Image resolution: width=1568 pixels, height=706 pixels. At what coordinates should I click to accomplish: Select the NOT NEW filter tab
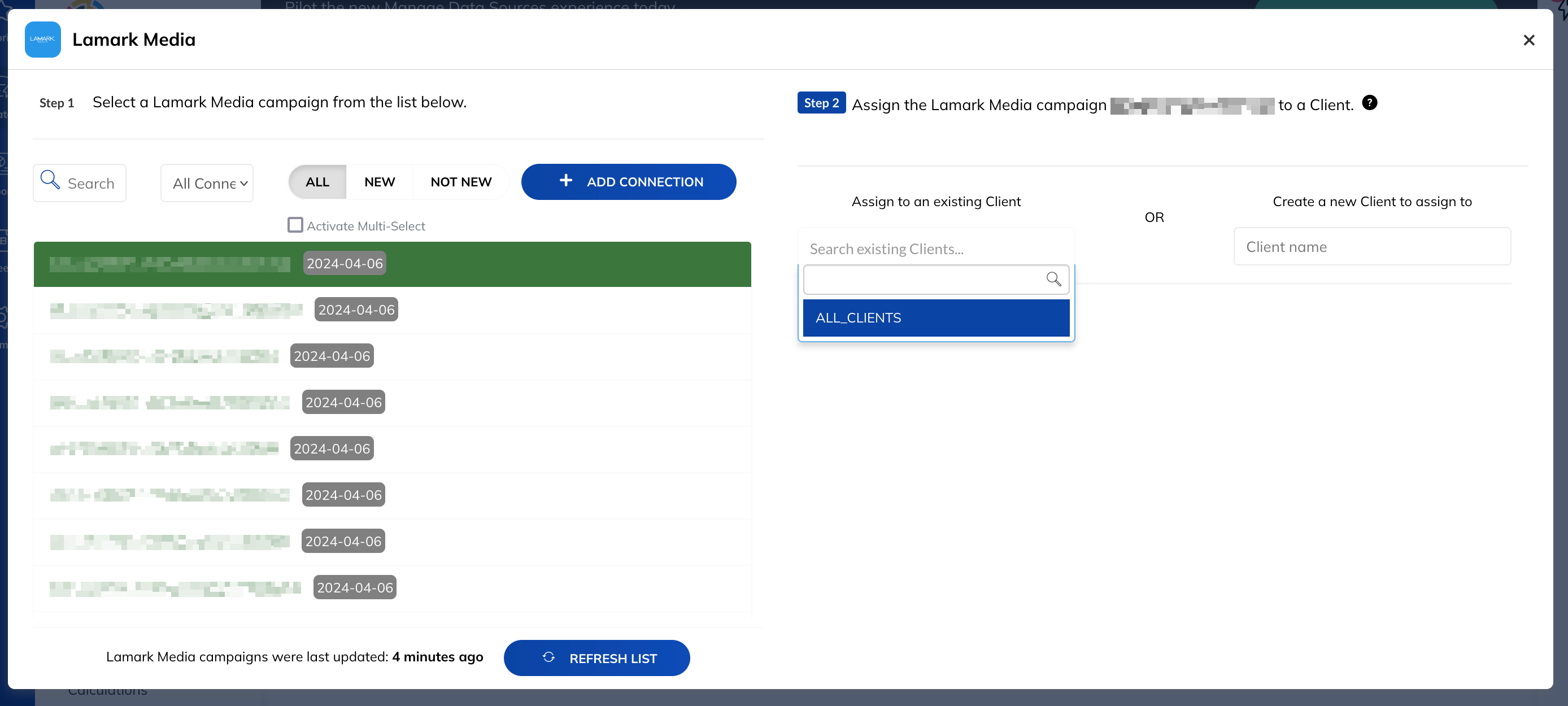pos(461,182)
